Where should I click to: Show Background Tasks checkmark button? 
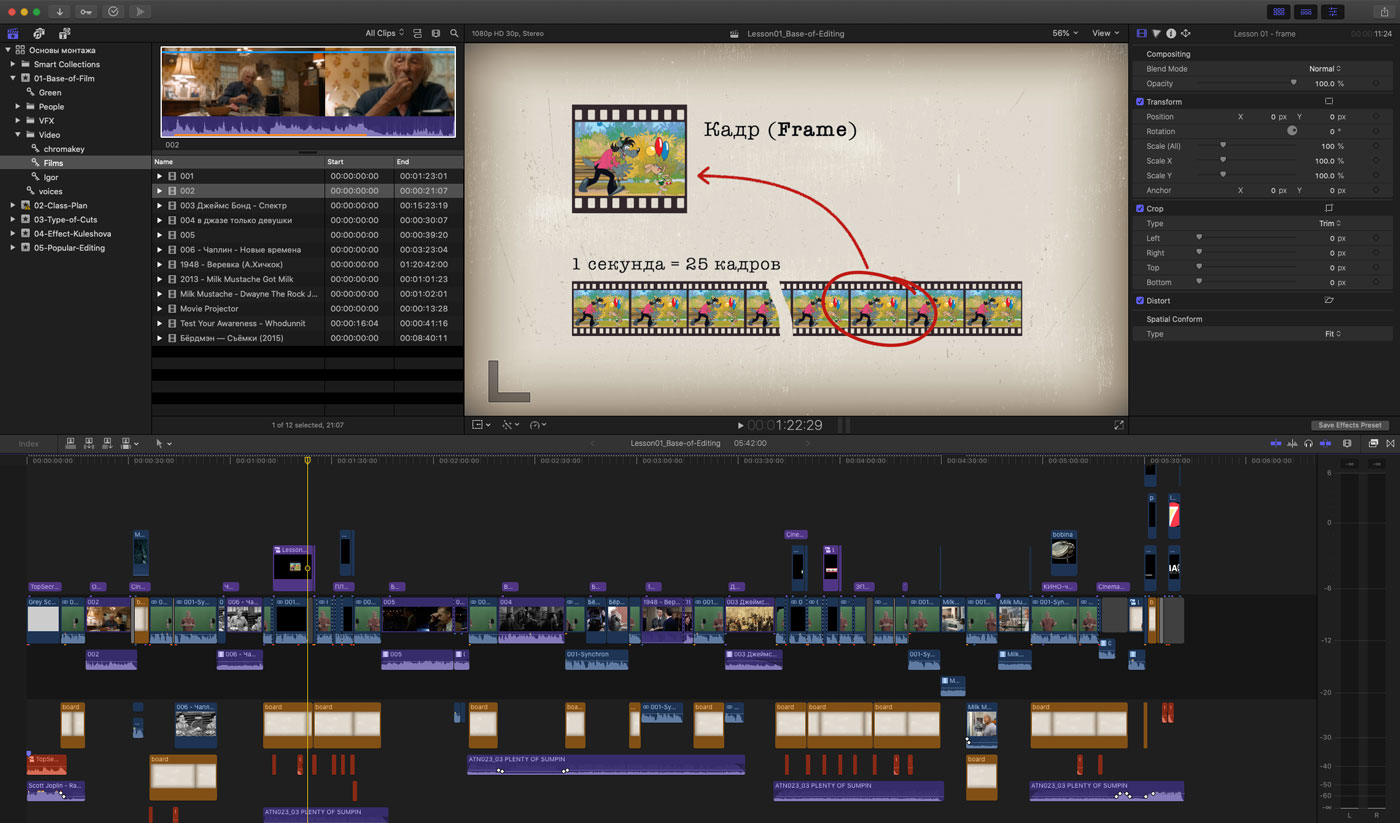[x=113, y=12]
